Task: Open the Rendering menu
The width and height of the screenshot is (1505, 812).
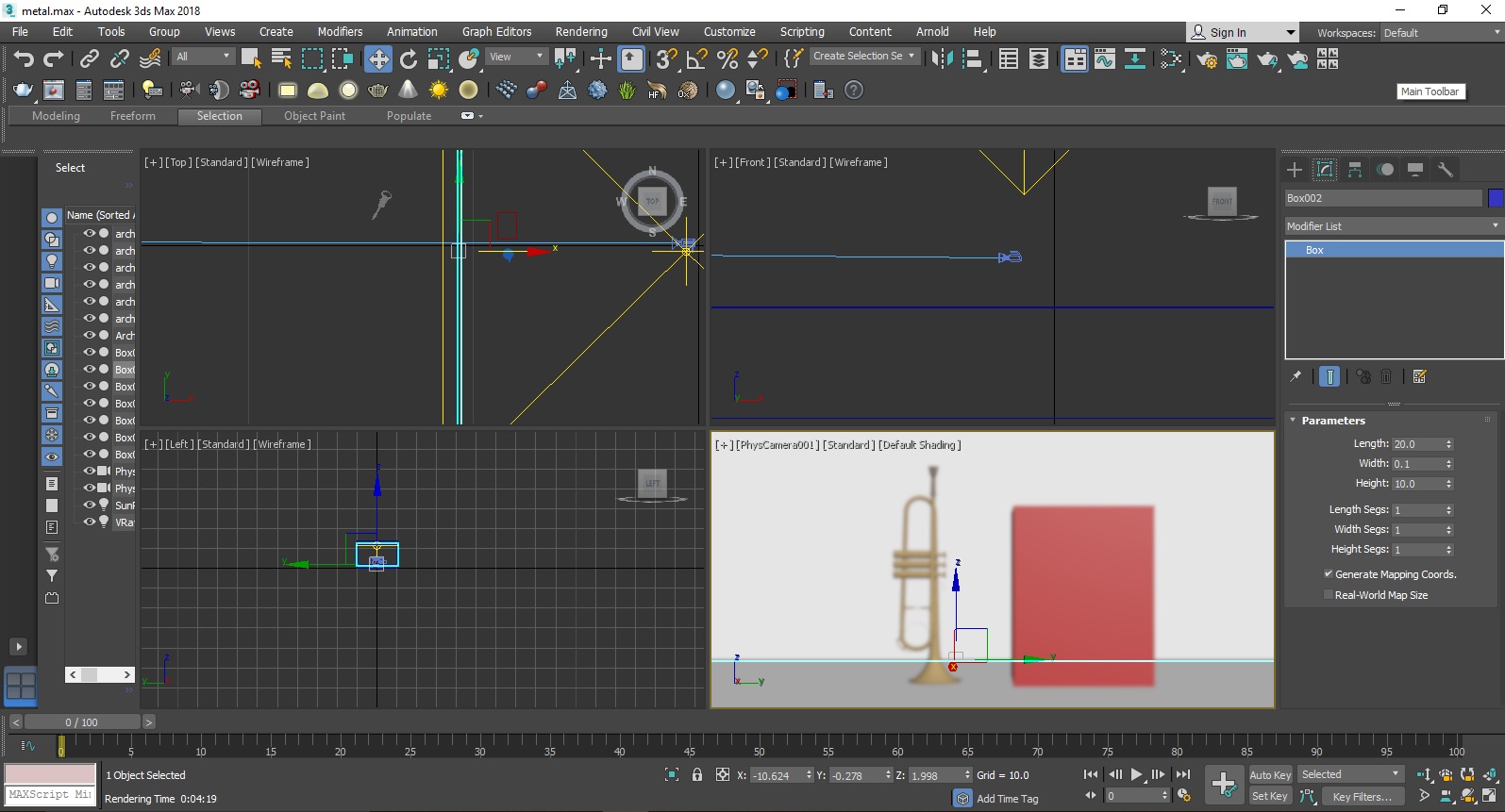Action: [580, 32]
